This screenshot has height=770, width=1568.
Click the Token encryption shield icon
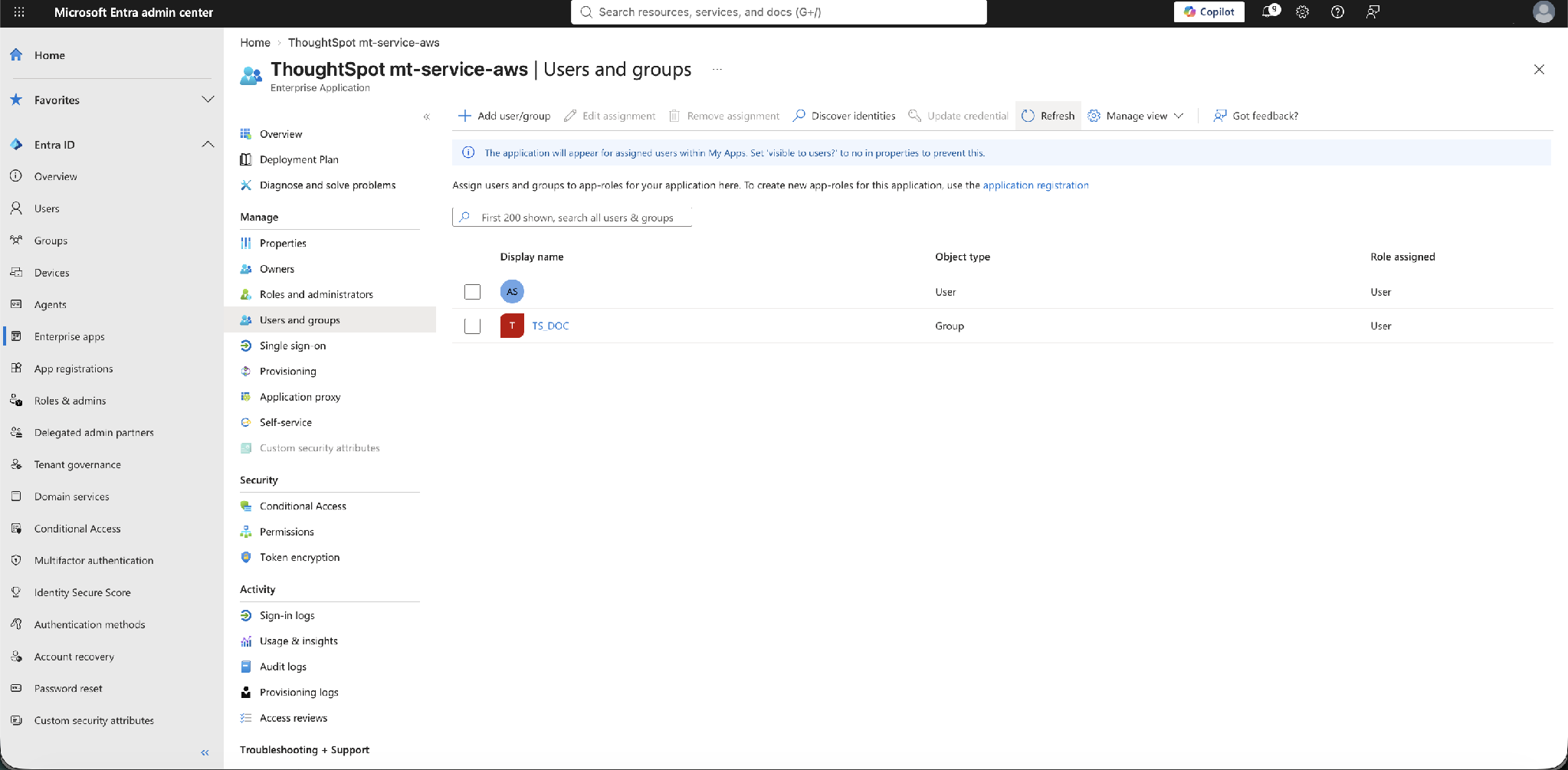click(x=246, y=557)
